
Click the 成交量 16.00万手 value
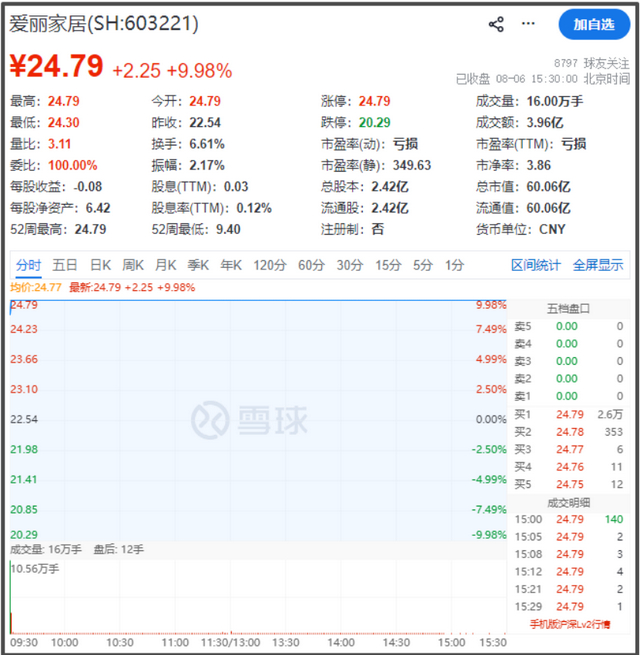(x=555, y=102)
